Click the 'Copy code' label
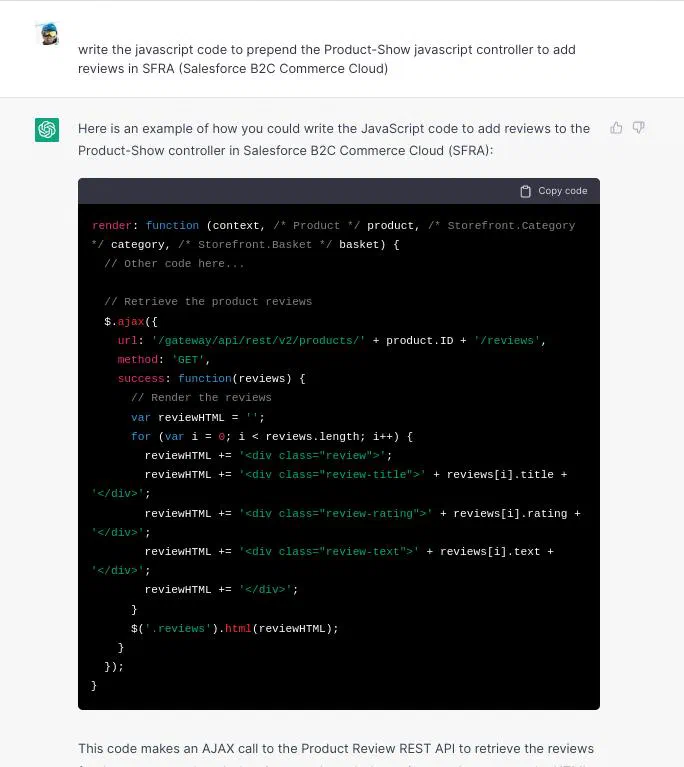This screenshot has width=684, height=767. click(563, 191)
